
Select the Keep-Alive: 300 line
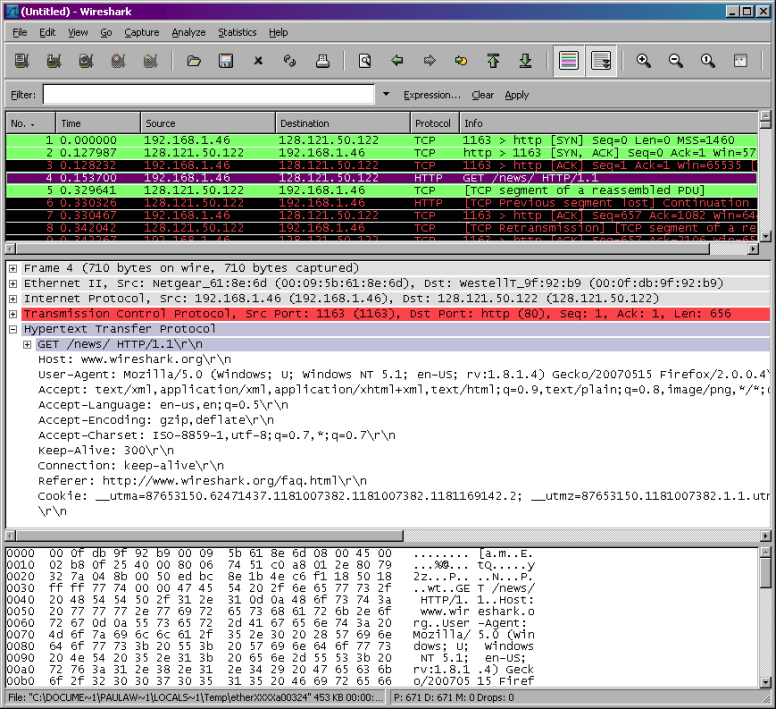tap(106, 451)
